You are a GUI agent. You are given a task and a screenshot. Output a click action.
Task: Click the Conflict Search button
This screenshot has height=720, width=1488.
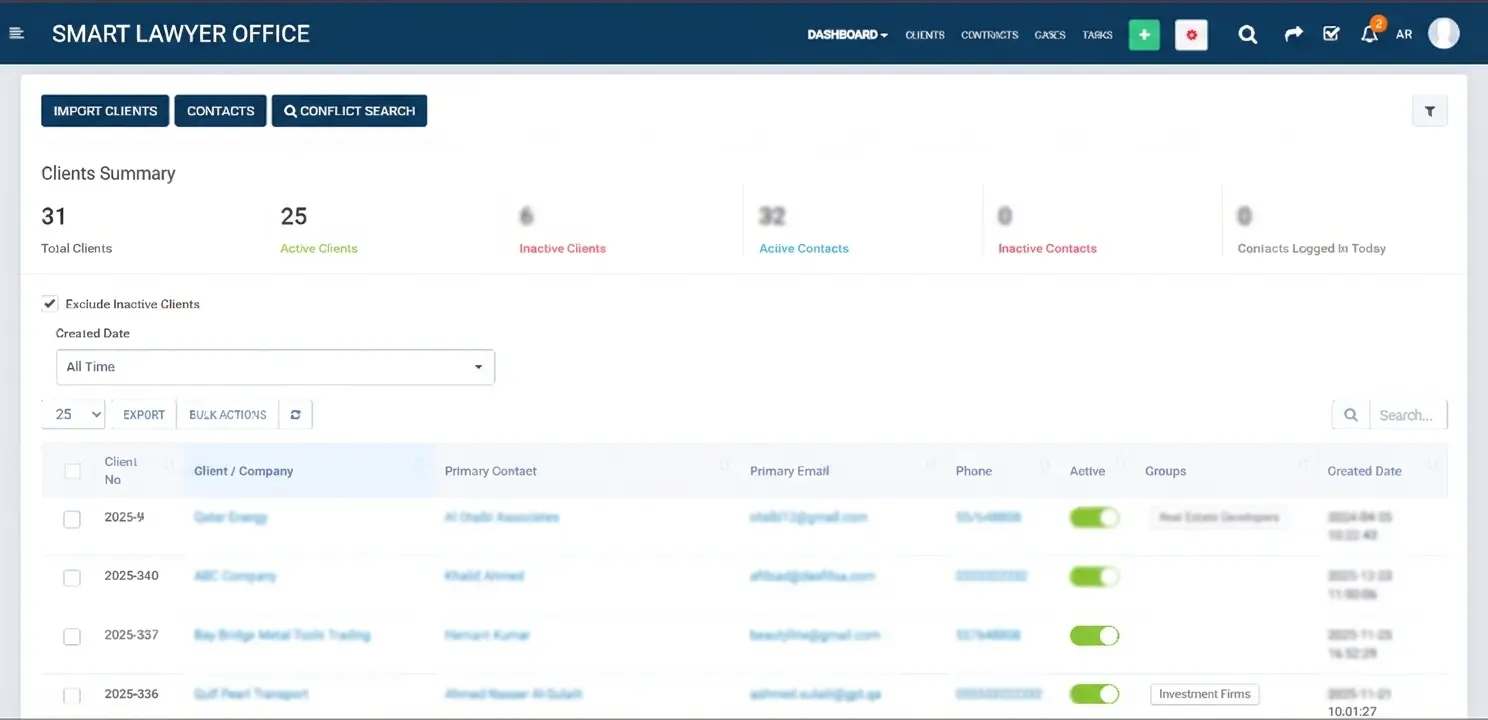coord(349,110)
